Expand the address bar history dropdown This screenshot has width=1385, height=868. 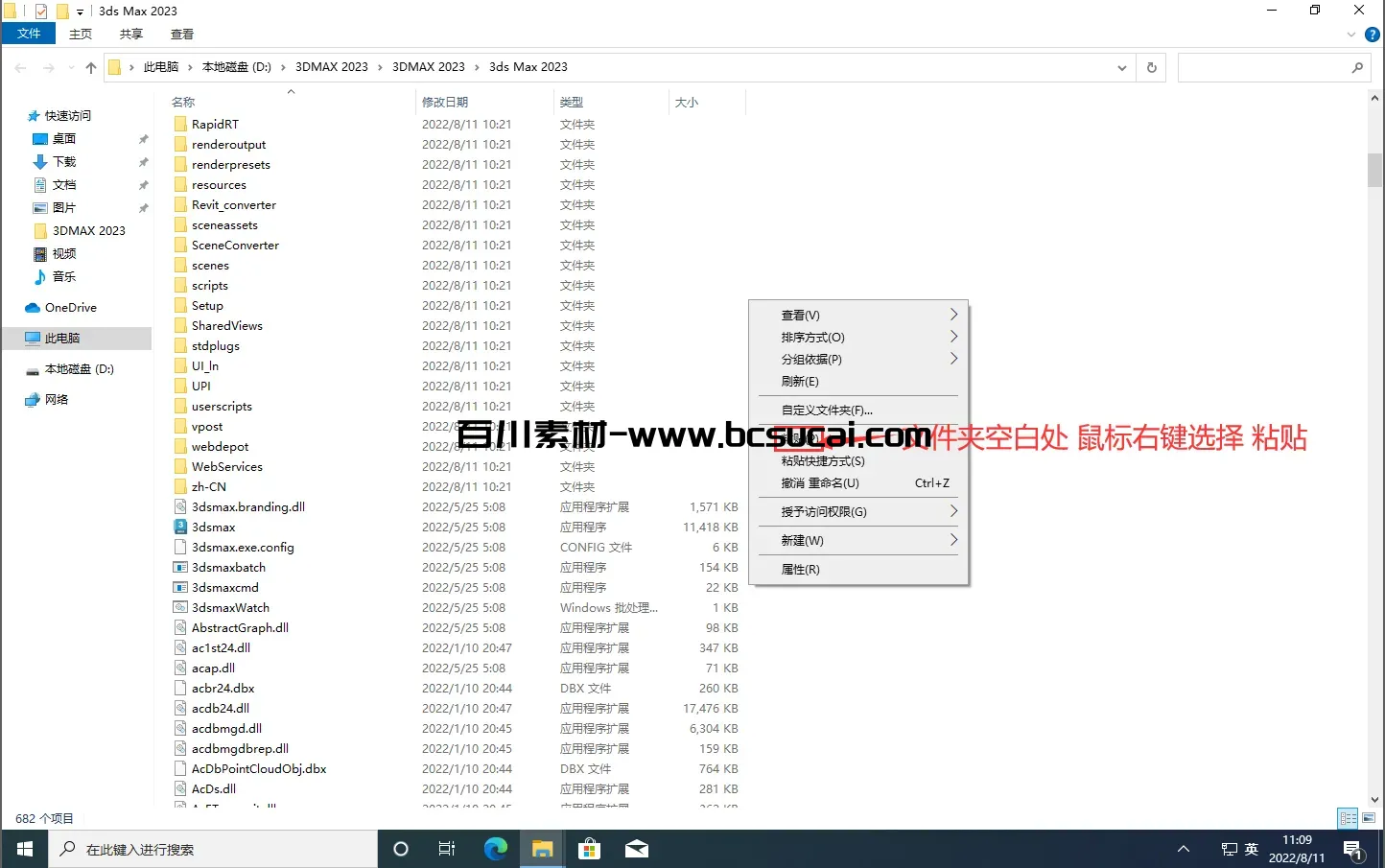pyautogui.click(x=1121, y=67)
